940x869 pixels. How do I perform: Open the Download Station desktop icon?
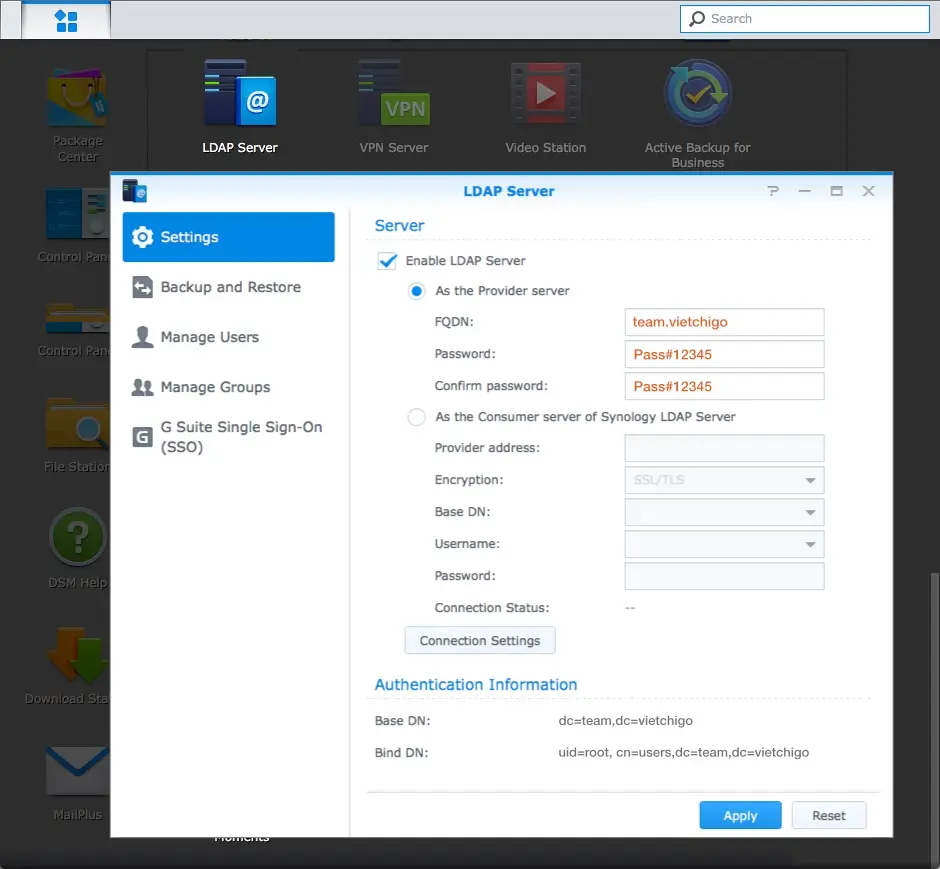click(x=77, y=655)
